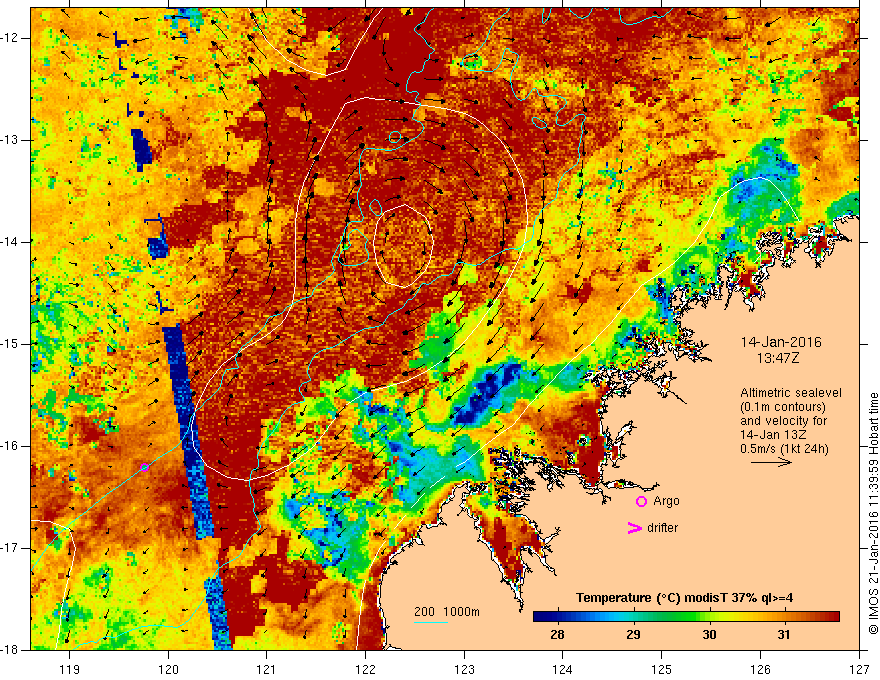This screenshot has width=880, height=680.
Task: Click the 127 longitude axis label
Action: pos(859,669)
